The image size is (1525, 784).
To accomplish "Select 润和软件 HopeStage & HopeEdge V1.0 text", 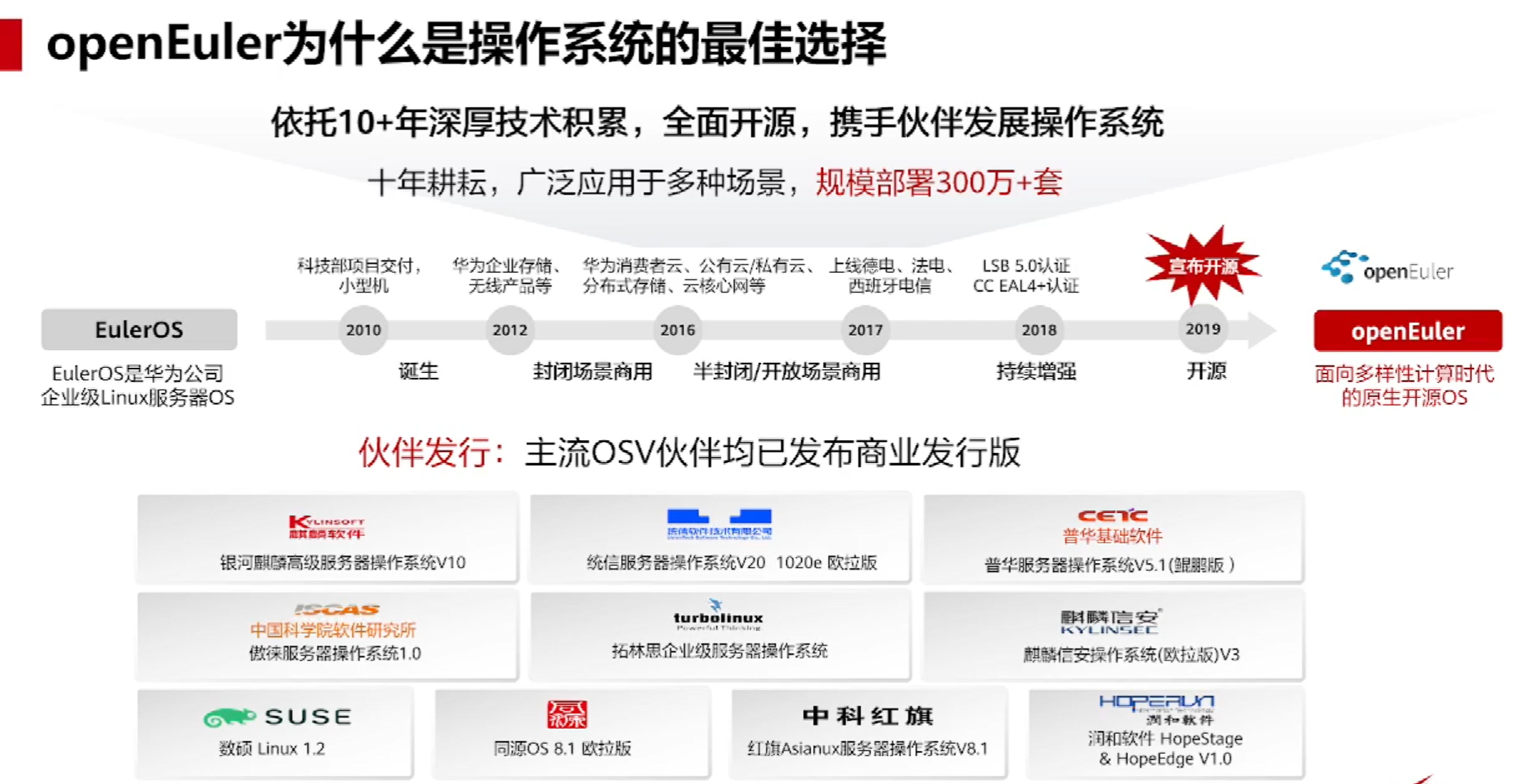I will (x=1165, y=749).
